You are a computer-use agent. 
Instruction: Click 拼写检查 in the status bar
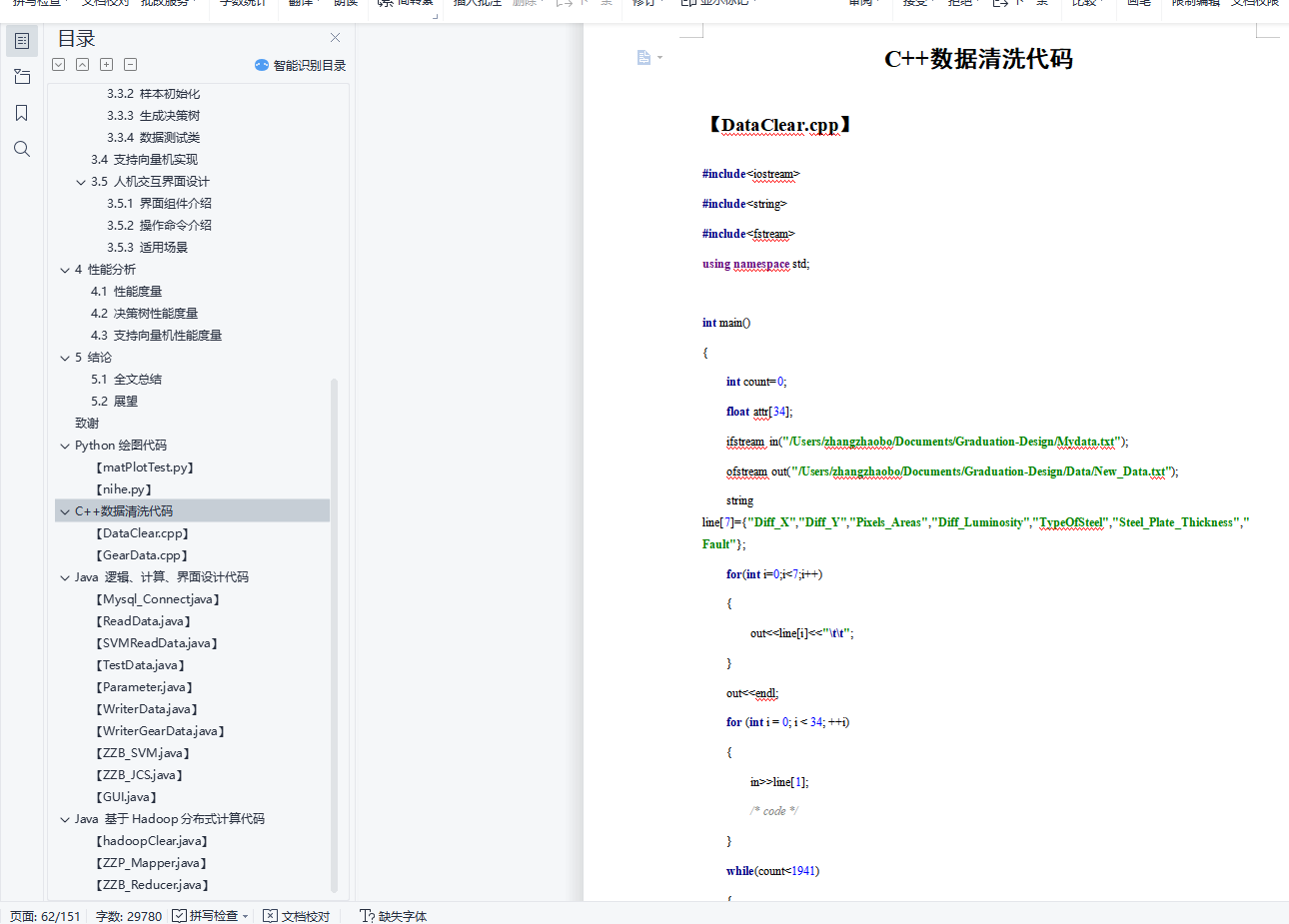[206, 916]
